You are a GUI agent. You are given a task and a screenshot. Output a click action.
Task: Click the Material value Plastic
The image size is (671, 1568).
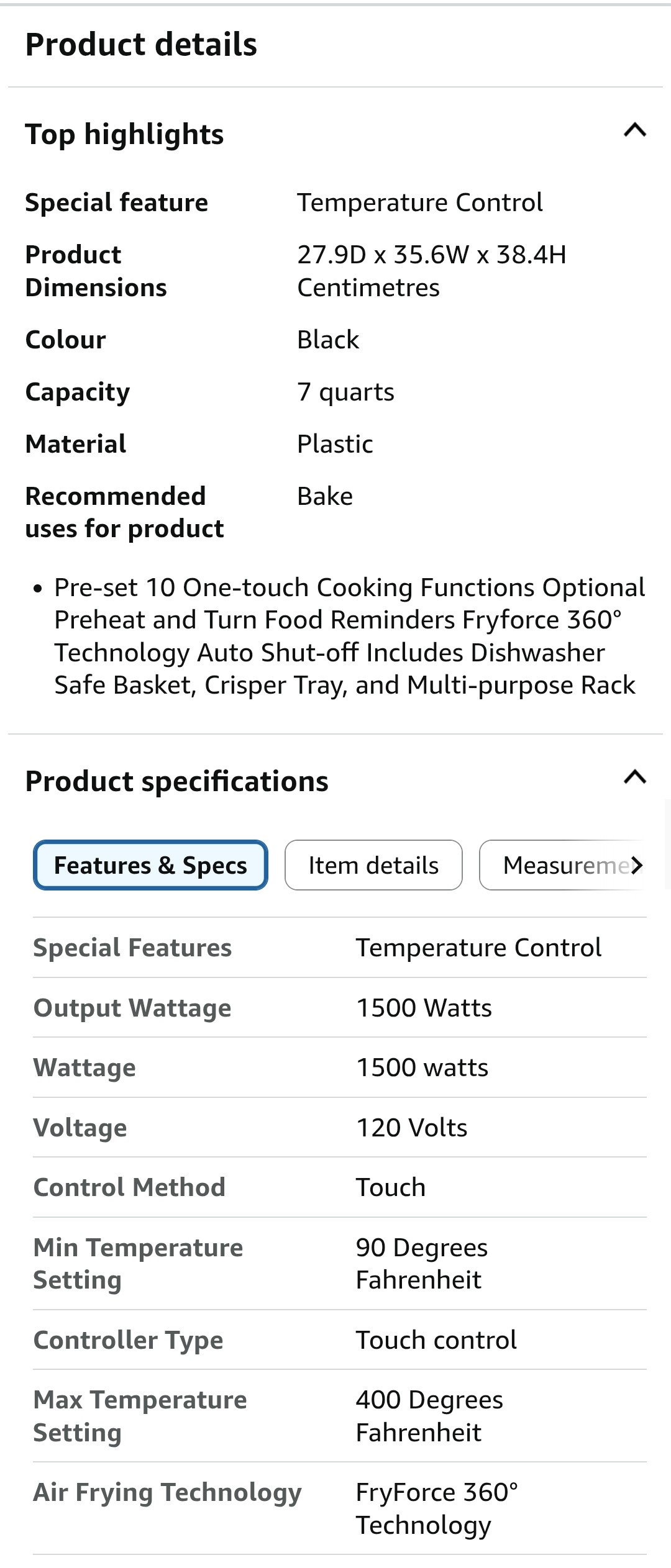pos(335,444)
